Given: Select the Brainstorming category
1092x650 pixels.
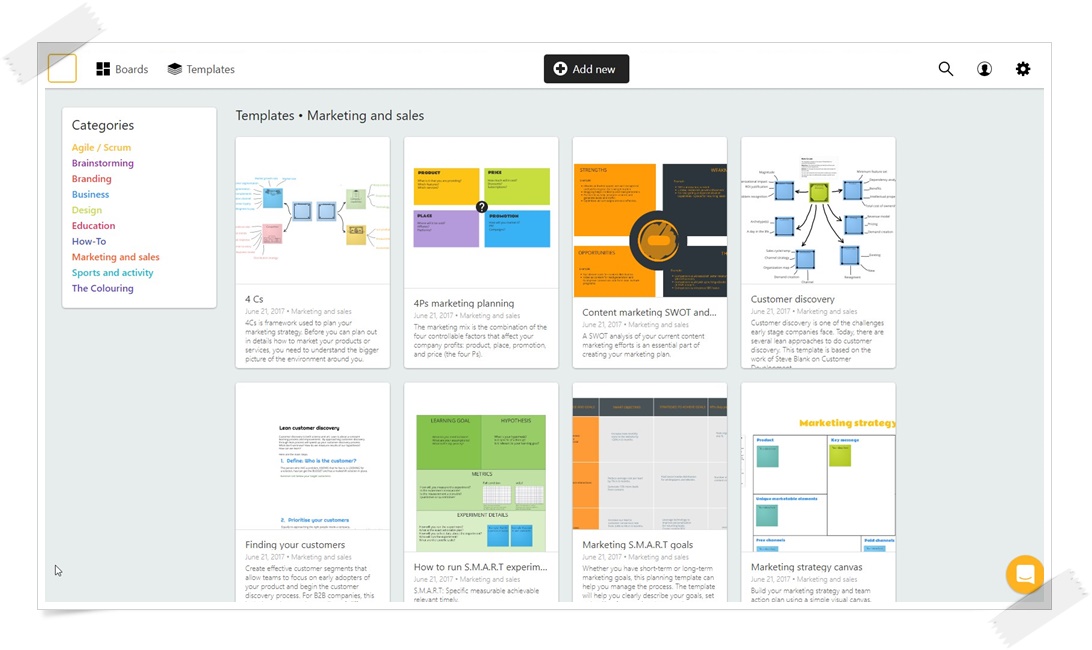Looking at the screenshot, I should [x=102, y=163].
